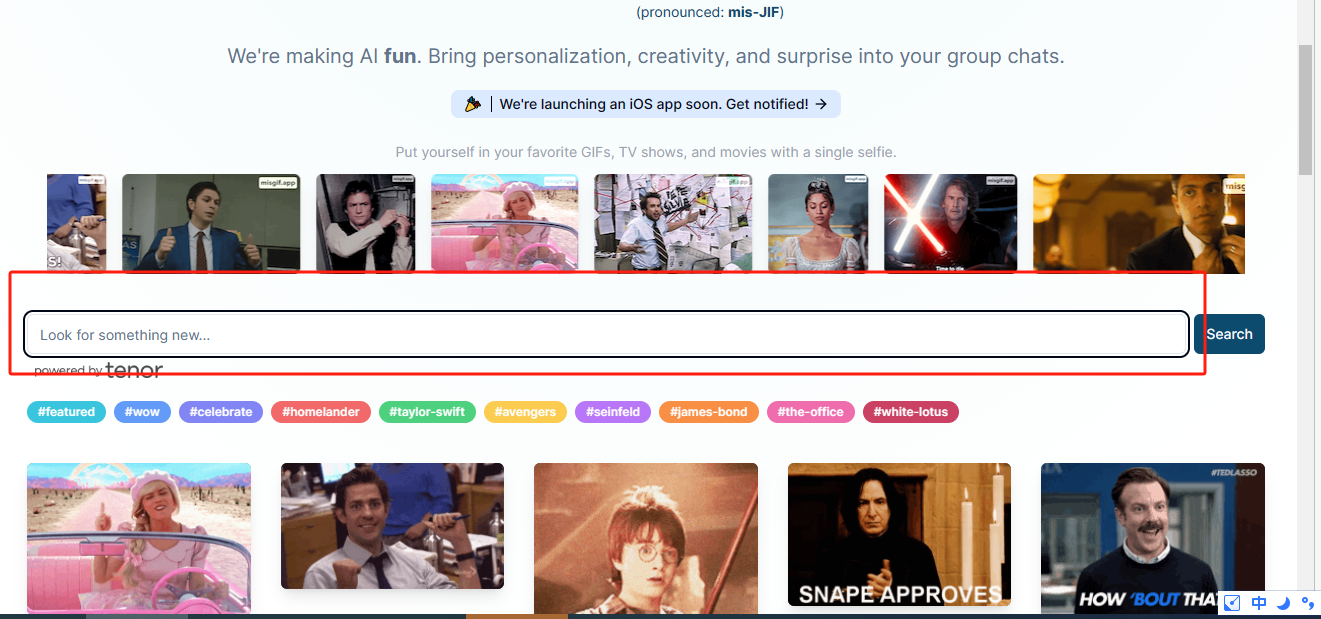Click the party popper icon in the iOS banner
Viewport: 1321px width, 619px height.
click(473, 104)
